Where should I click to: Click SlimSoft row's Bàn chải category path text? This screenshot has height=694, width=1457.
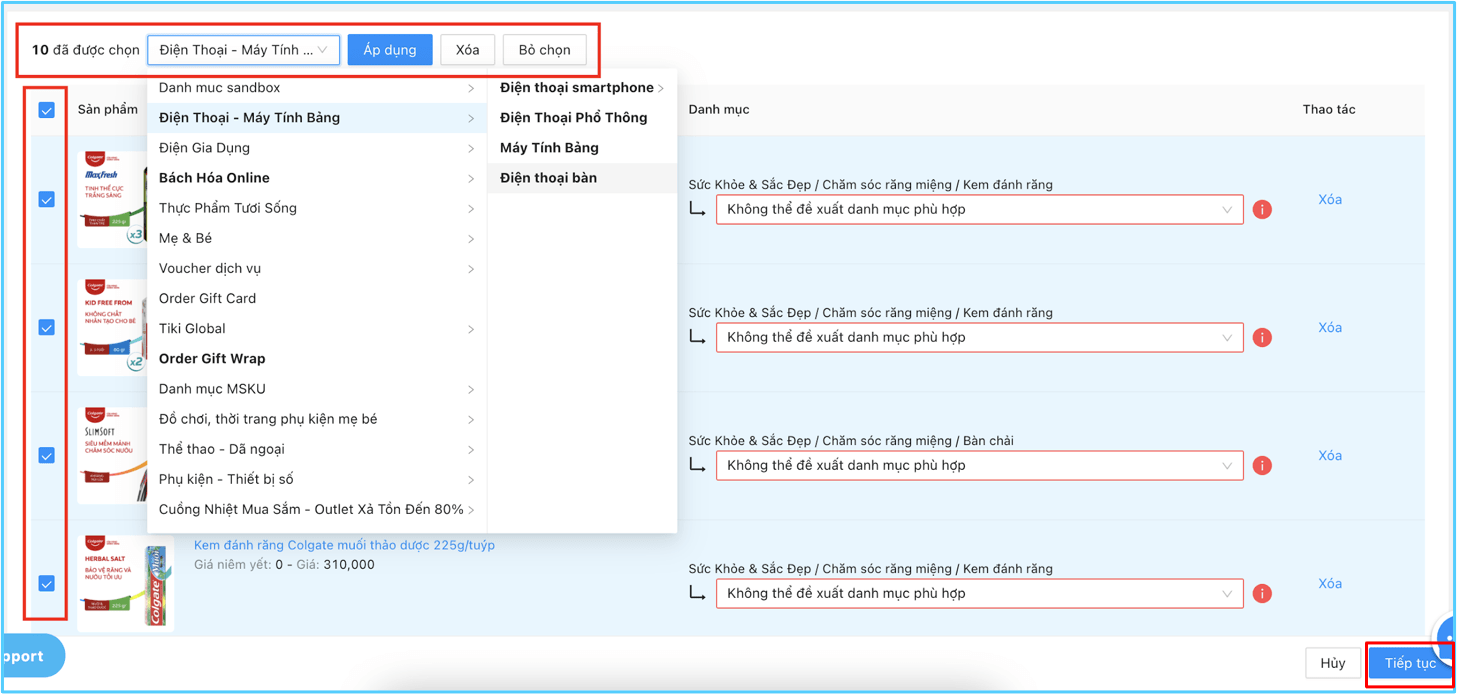click(851, 441)
